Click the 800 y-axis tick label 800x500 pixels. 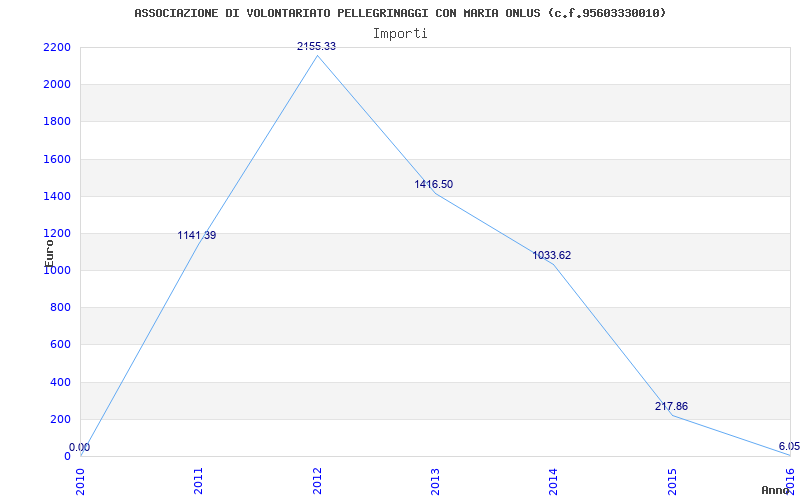[x=60, y=308]
